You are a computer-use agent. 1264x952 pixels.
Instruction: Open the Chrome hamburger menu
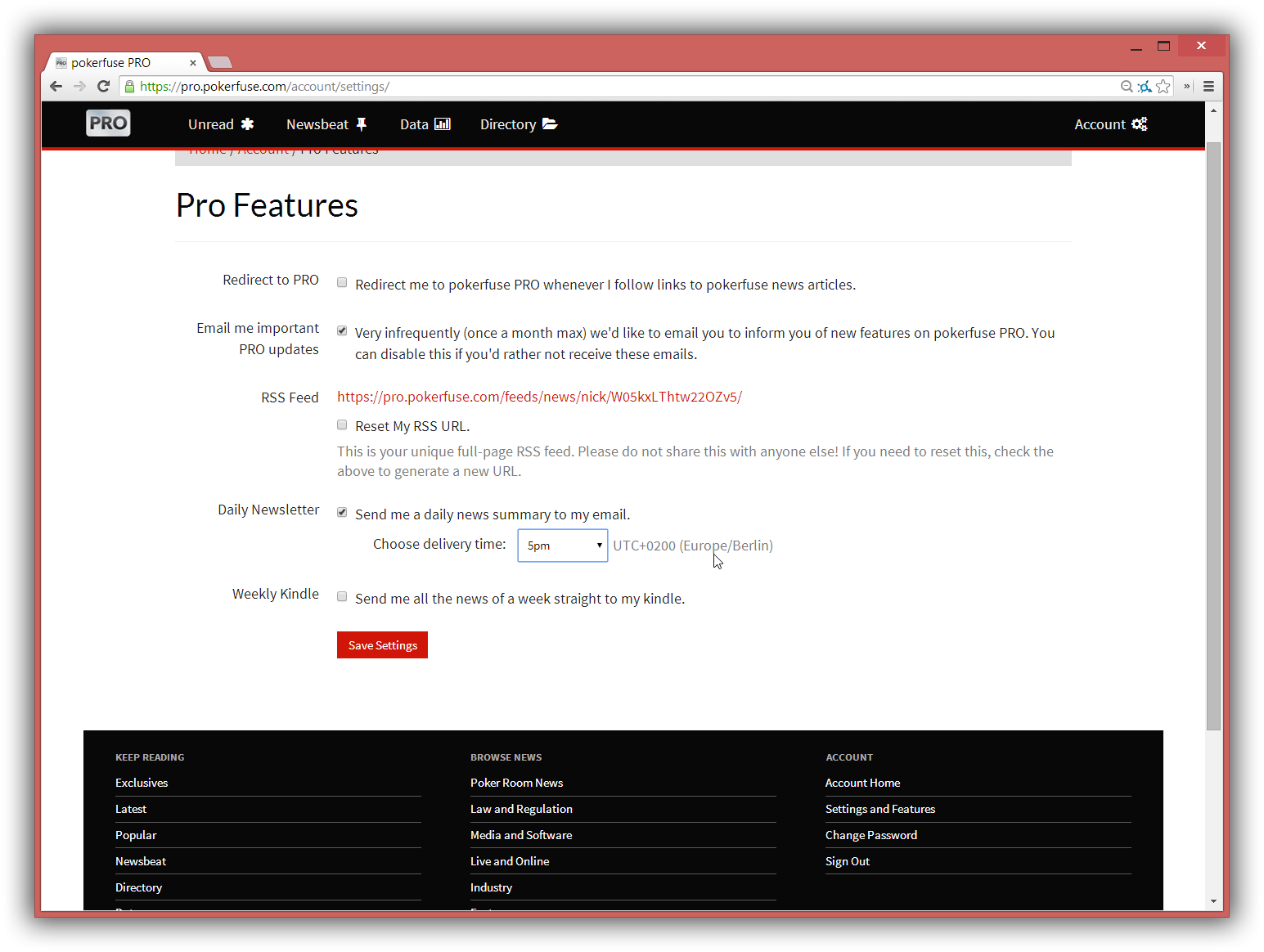1208,87
